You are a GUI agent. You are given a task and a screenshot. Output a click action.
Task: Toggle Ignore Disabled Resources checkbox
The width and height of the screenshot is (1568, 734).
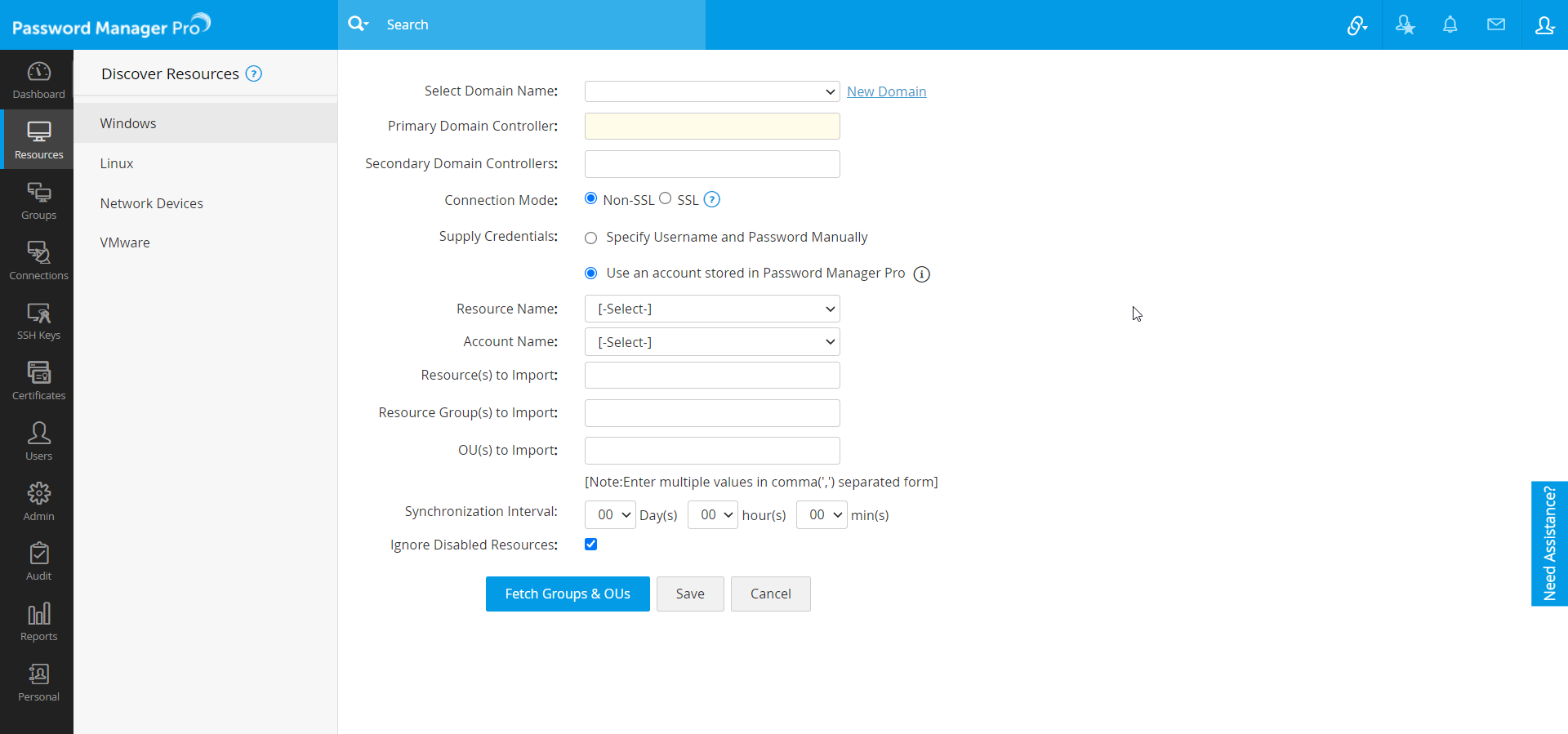point(590,544)
